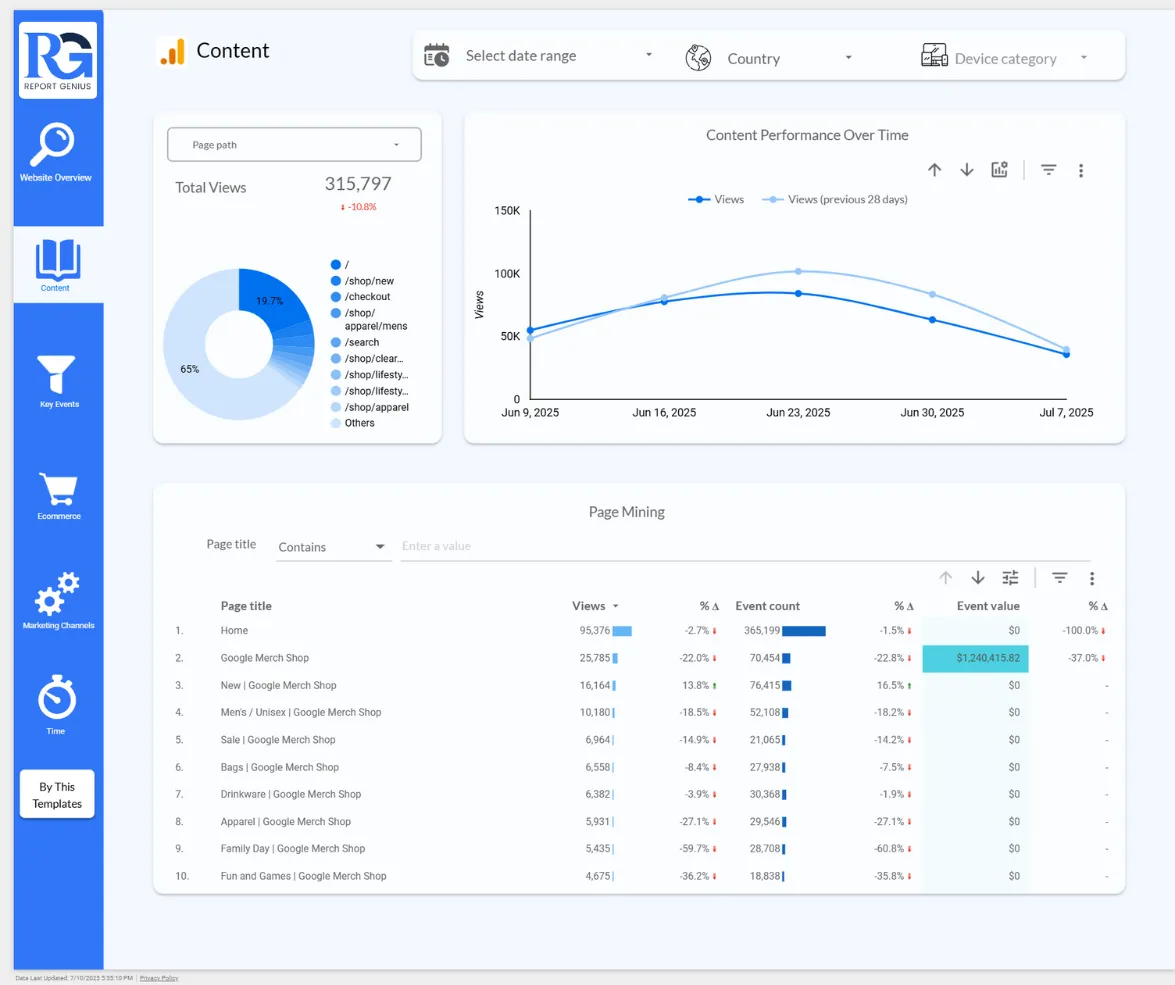The width and height of the screenshot is (1175, 985).
Task: Click Marketing Channels label
Action: tap(58, 625)
